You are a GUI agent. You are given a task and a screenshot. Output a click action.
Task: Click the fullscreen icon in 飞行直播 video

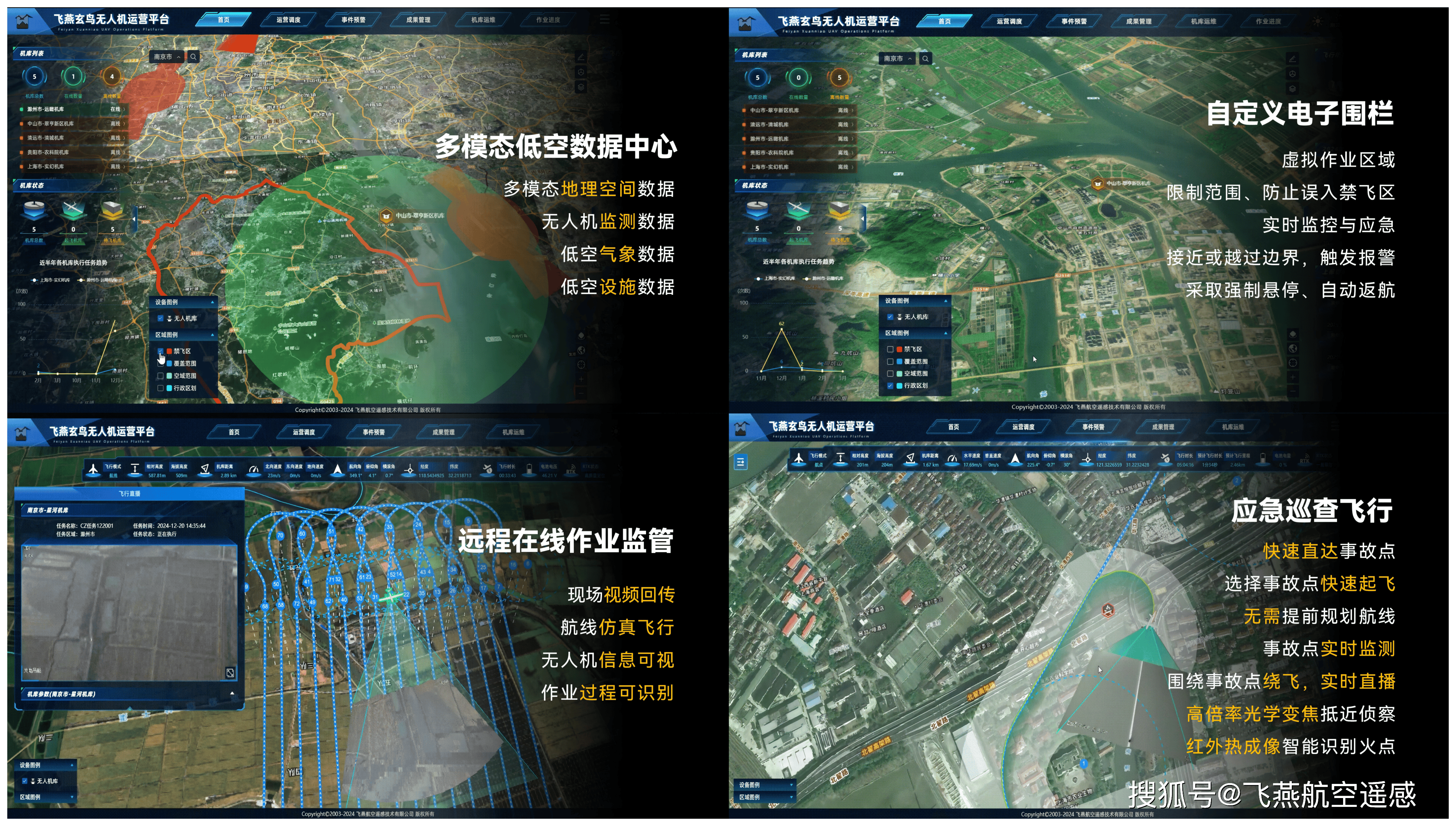[x=230, y=673]
